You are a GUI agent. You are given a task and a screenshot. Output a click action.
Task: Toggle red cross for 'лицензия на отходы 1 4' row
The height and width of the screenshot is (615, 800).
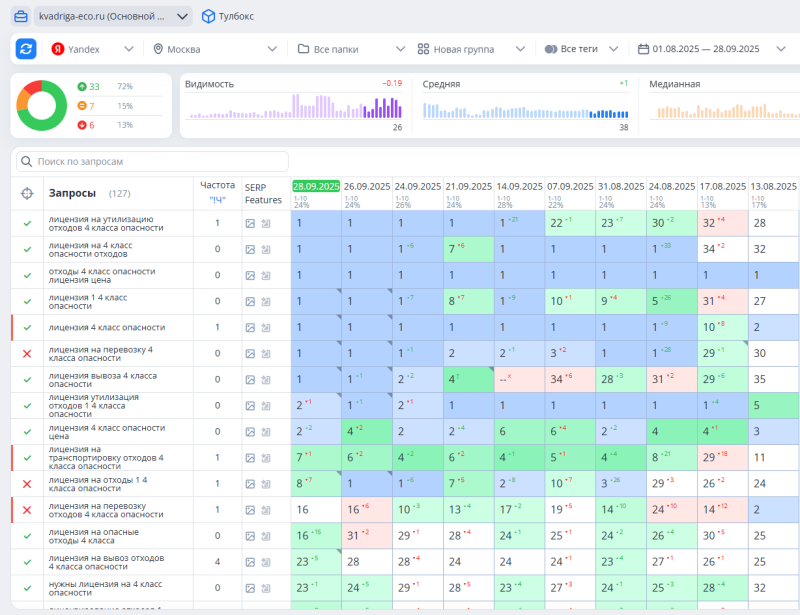[x=27, y=484]
